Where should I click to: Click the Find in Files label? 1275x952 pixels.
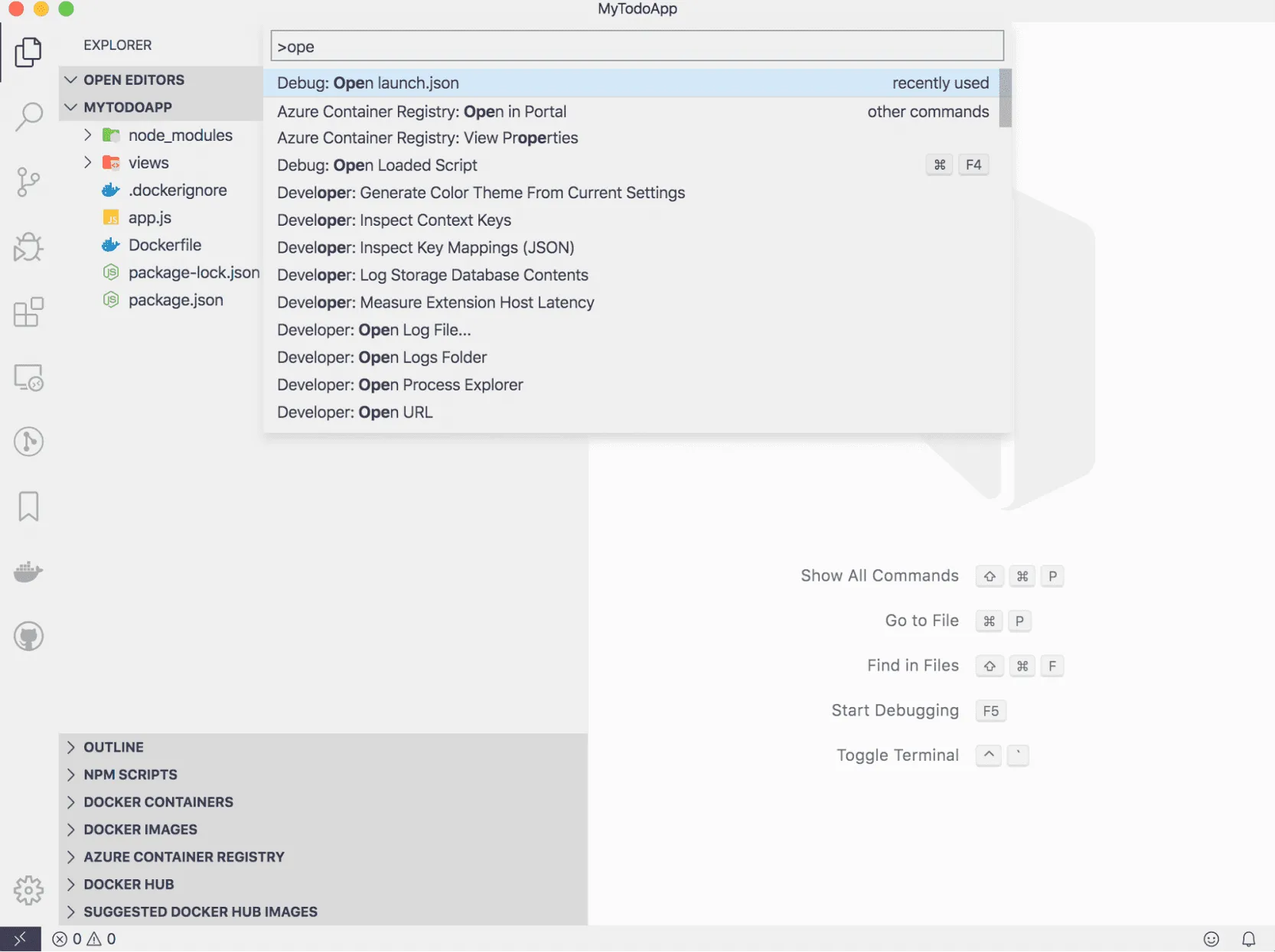(912, 666)
